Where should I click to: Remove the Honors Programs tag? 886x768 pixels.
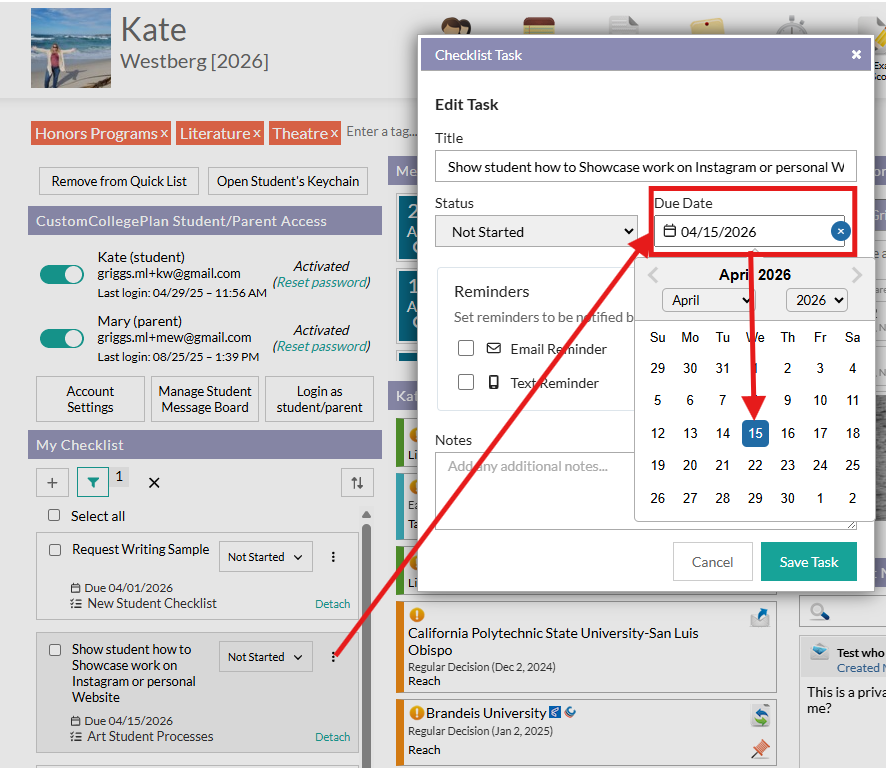165,133
